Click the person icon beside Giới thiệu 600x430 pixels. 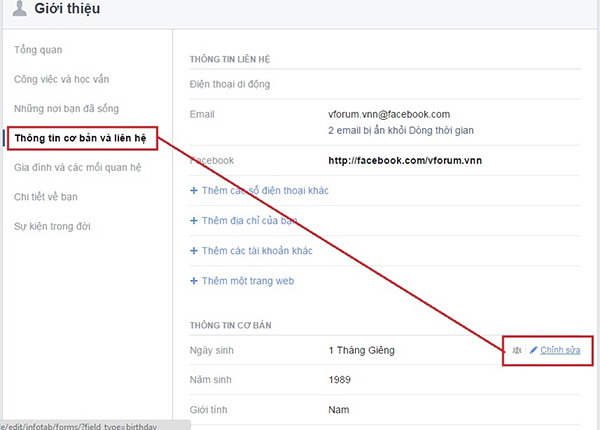(x=19, y=8)
